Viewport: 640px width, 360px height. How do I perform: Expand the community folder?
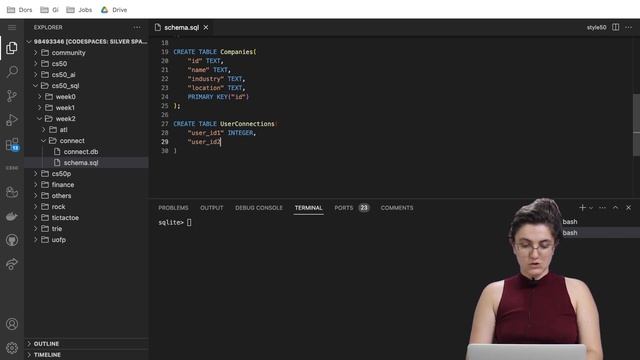(87, 53)
